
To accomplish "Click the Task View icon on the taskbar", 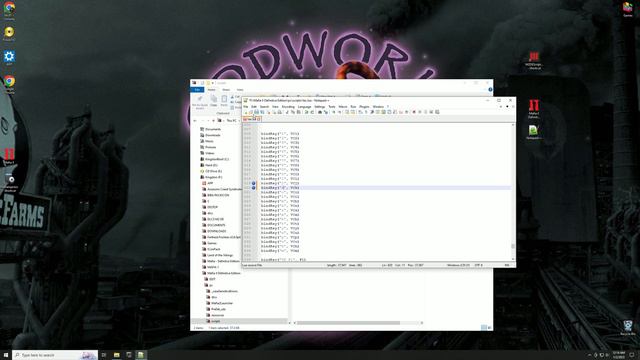I will click(x=104, y=355).
